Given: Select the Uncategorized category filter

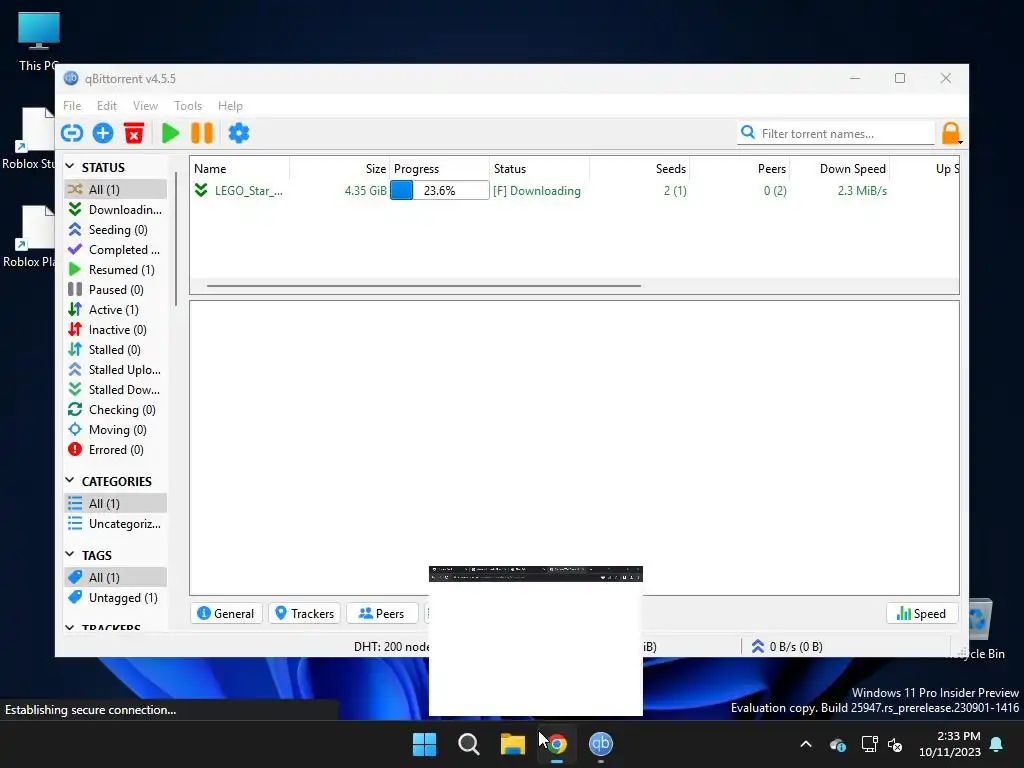Looking at the screenshot, I should point(116,524).
